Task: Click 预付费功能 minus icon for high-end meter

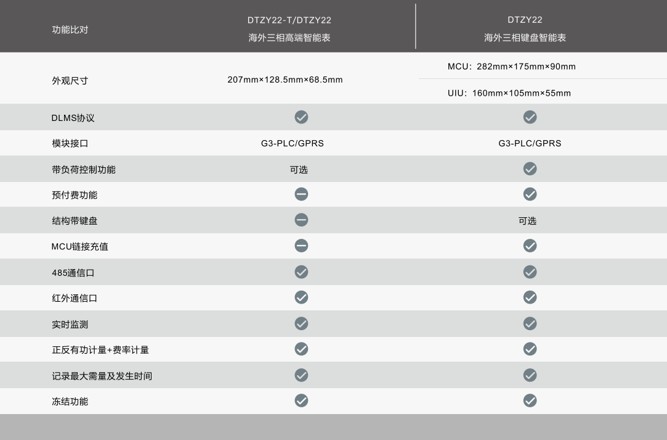Action: click(x=301, y=194)
